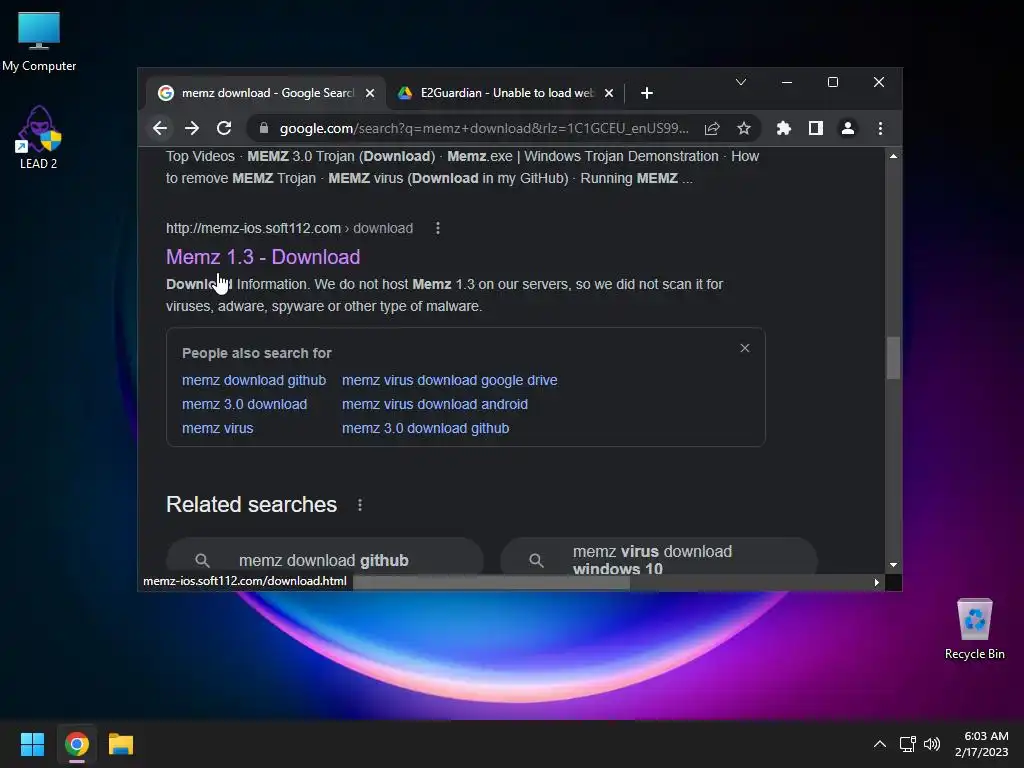The image size is (1024, 768).
Task: Open the clock showing 6:03 AM
Action: tap(982, 744)
